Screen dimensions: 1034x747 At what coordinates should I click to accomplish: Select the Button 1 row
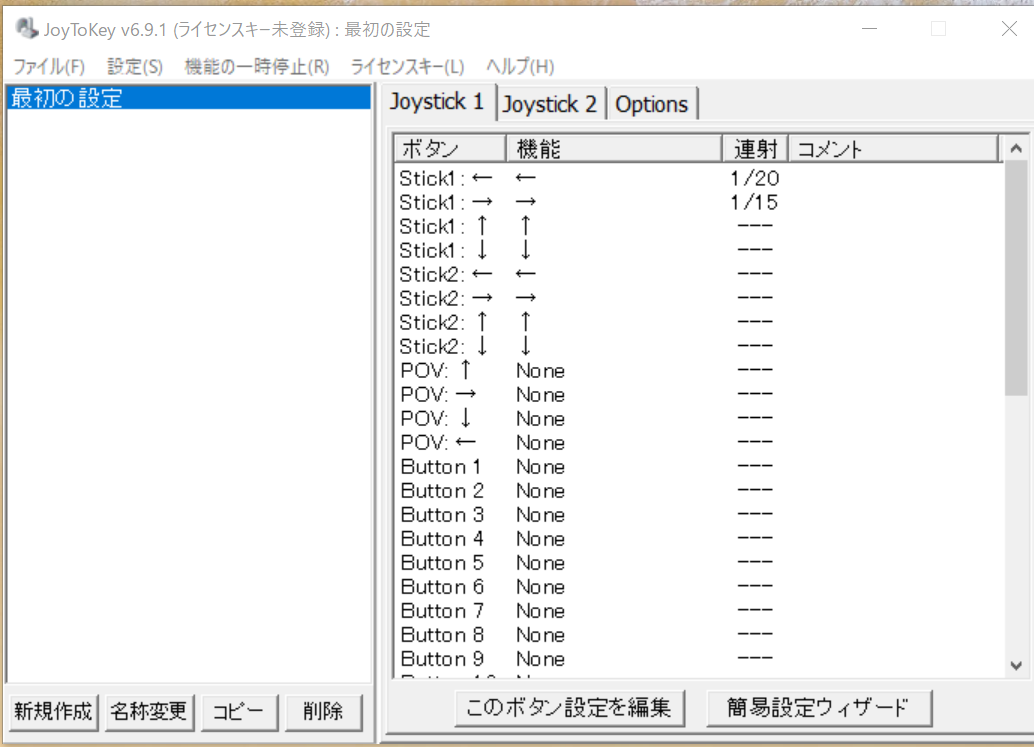pyautogui.click(x=699, y=467)
